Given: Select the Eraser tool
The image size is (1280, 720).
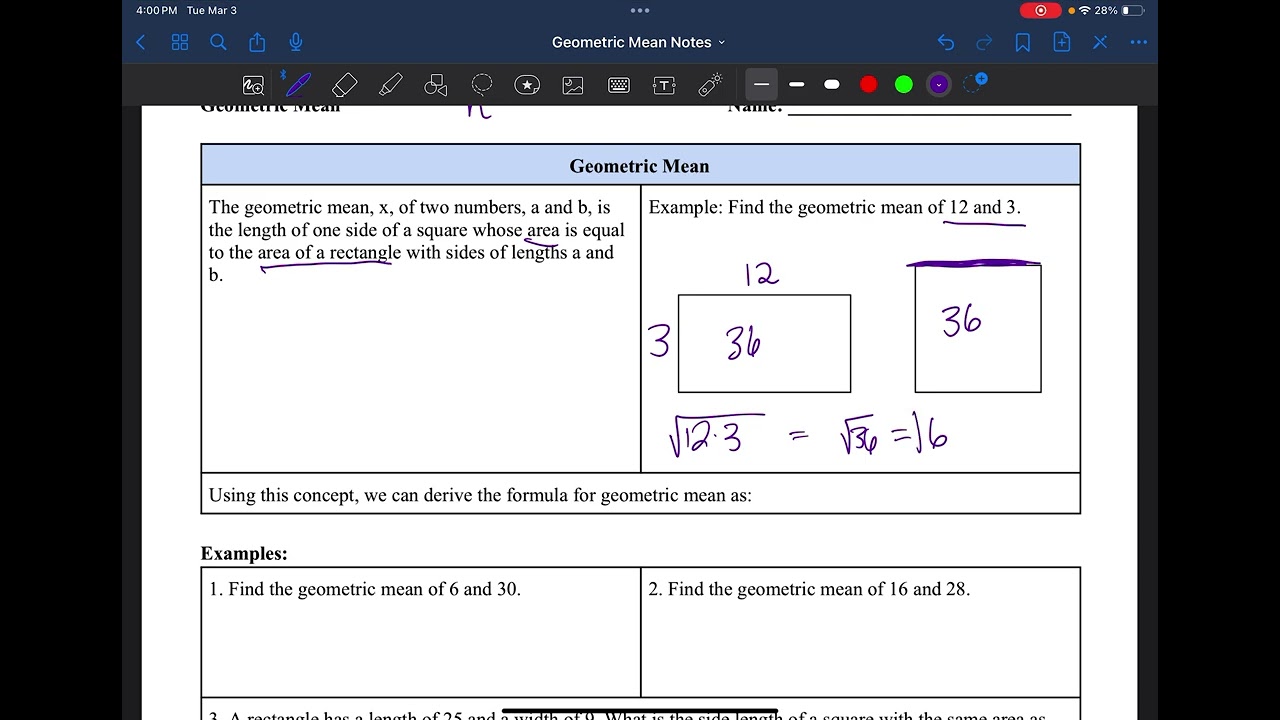Looking at the screenshot, I should 344,84.
